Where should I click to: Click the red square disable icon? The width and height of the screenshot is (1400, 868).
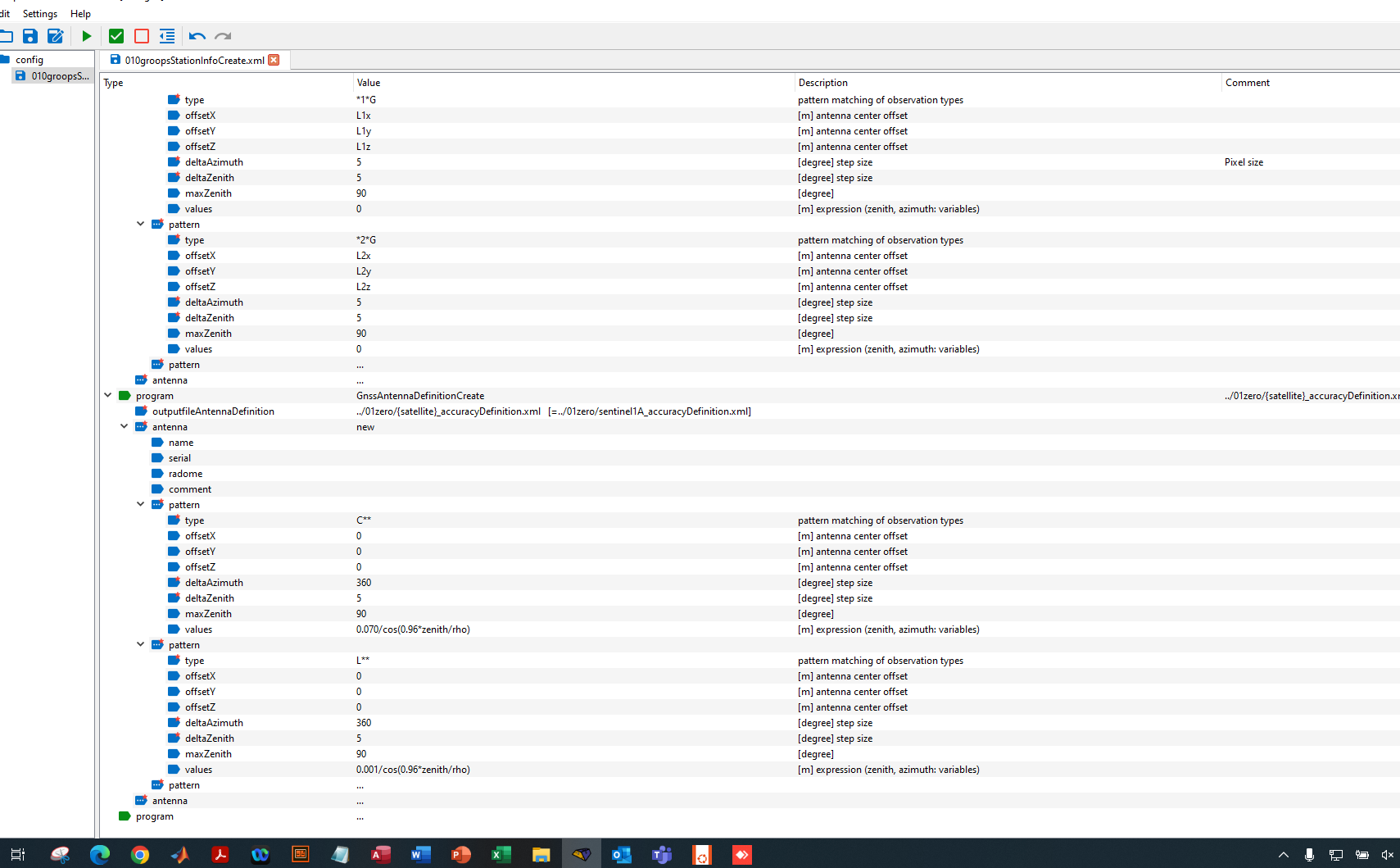[141, 36]
